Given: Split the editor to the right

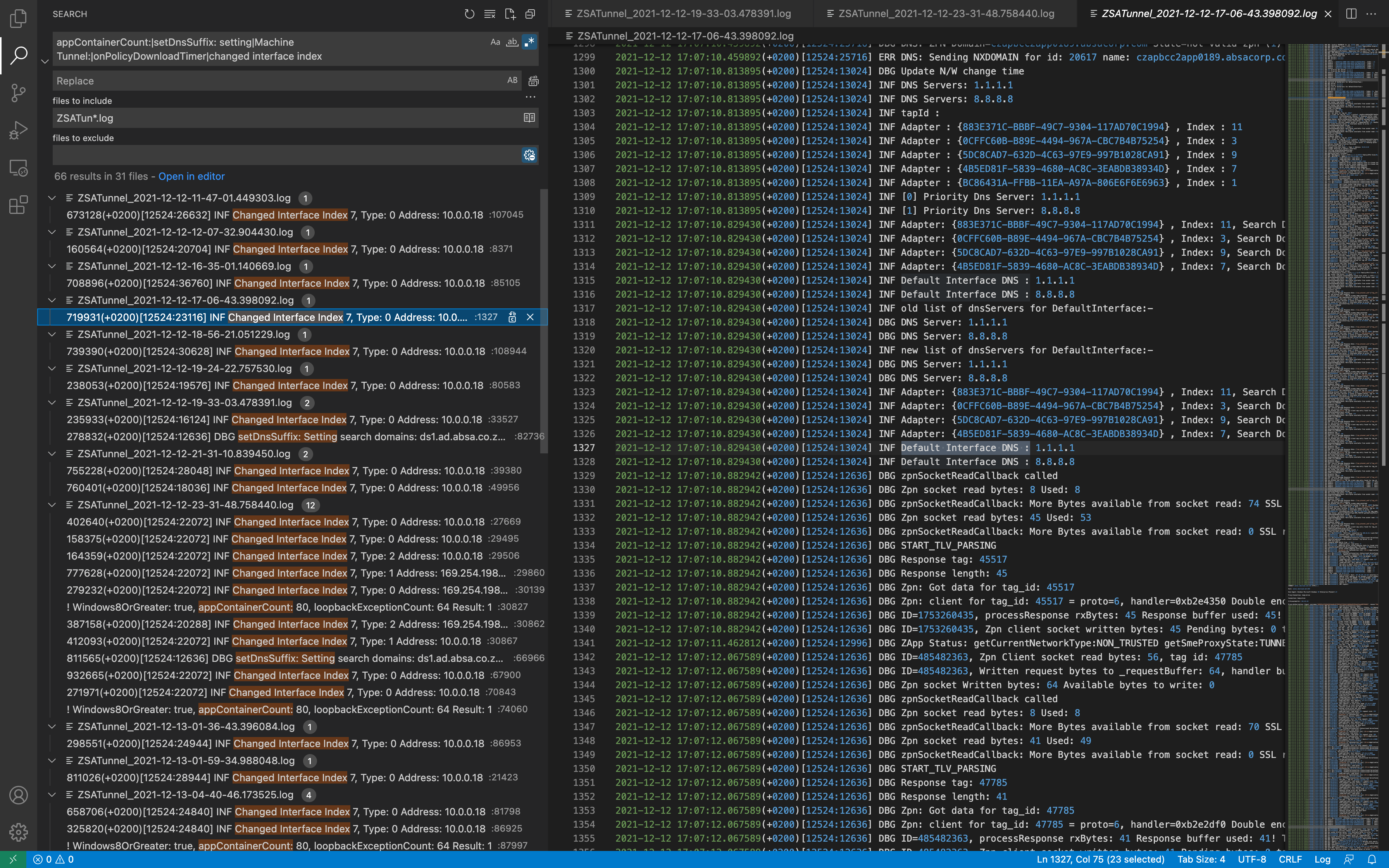Looking at the screenshot, I should click(x=1351, y=14).
